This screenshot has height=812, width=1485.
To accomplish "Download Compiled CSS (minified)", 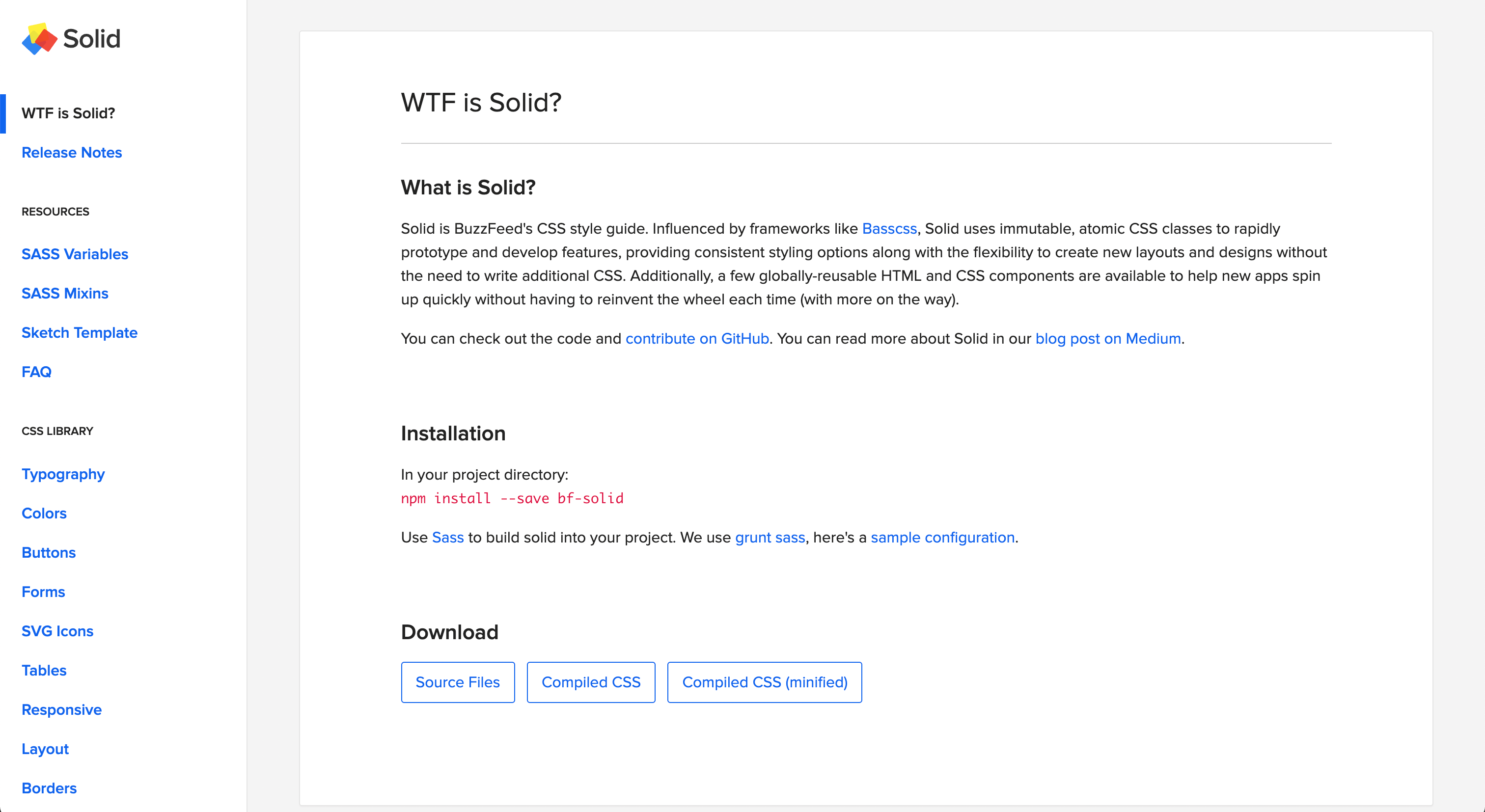I will point(764,682).
